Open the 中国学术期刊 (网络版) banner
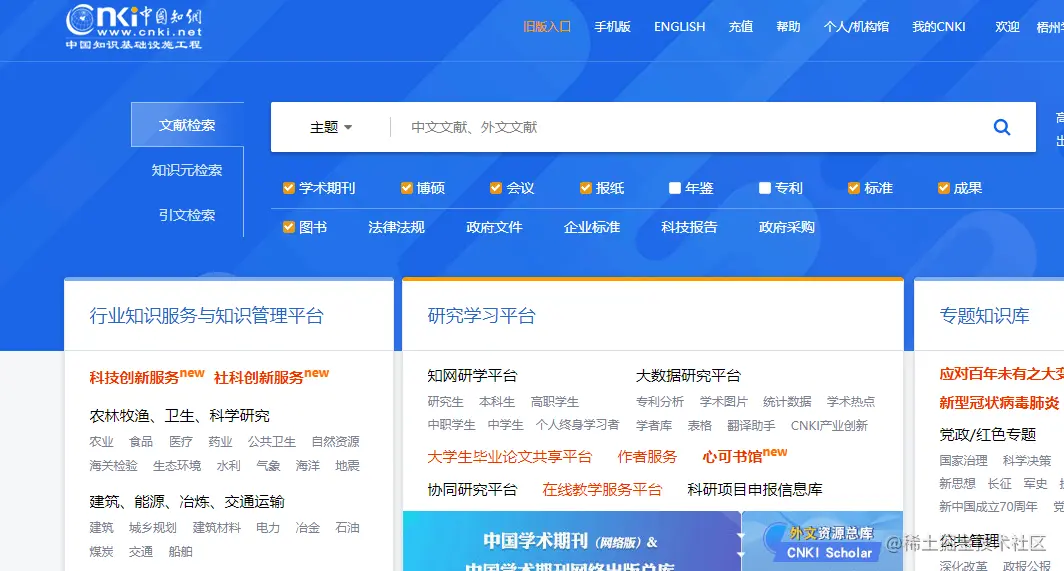Image resolution: width=1064 pixels, height=571 pixels. pyautogui.click(x=571, y=541)
